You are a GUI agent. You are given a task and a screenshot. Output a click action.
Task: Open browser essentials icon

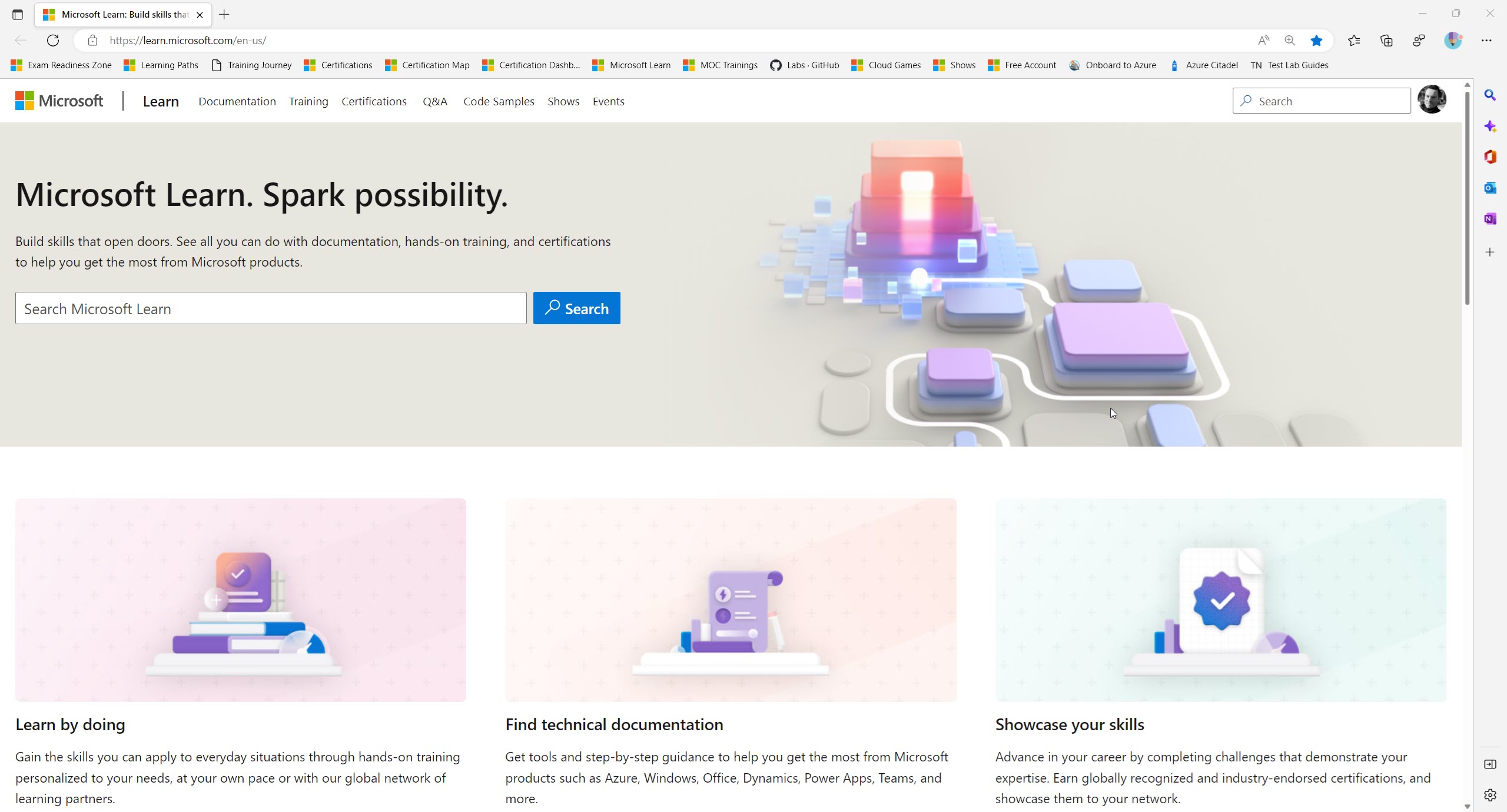(1419, 40)
